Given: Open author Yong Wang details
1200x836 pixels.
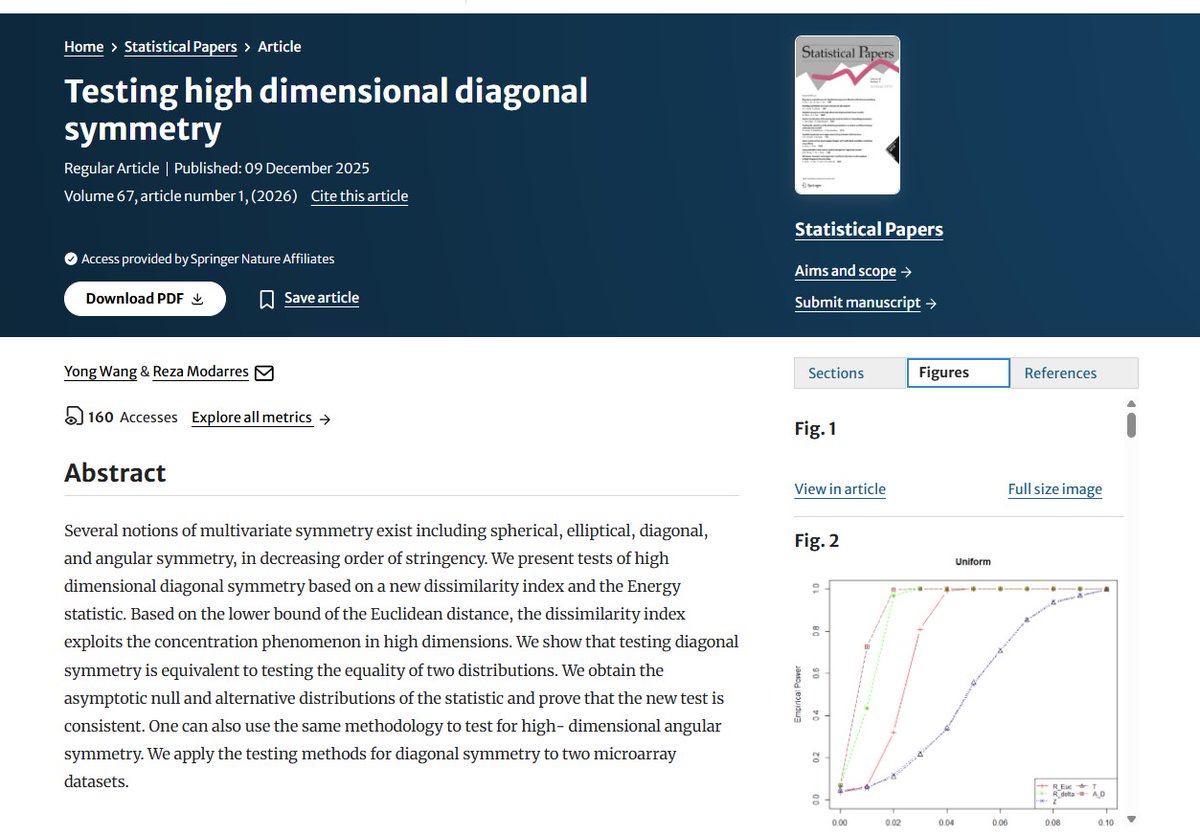Looking at the screenshot, I should (100, 372).
